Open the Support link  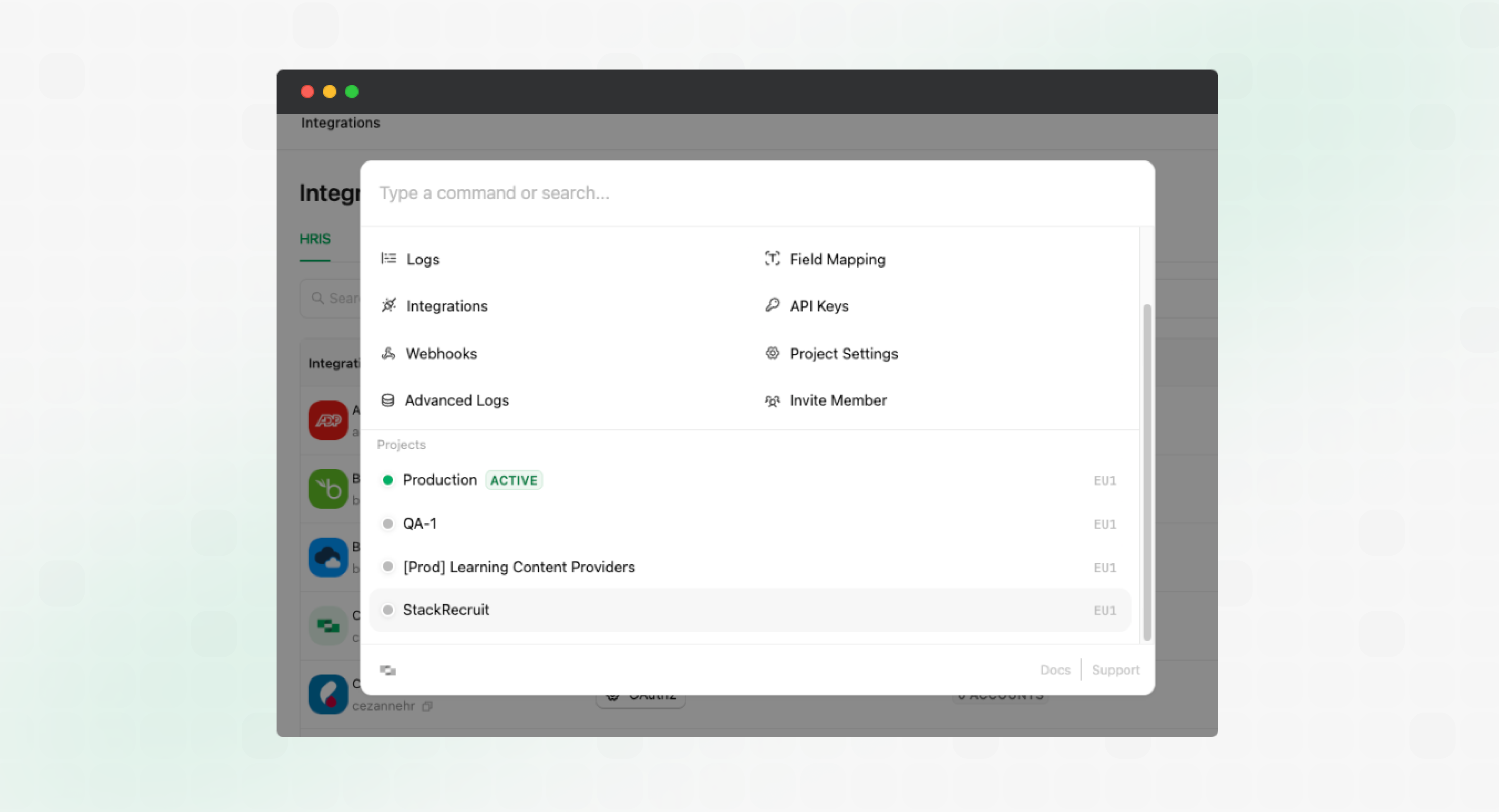(1116, 670)
